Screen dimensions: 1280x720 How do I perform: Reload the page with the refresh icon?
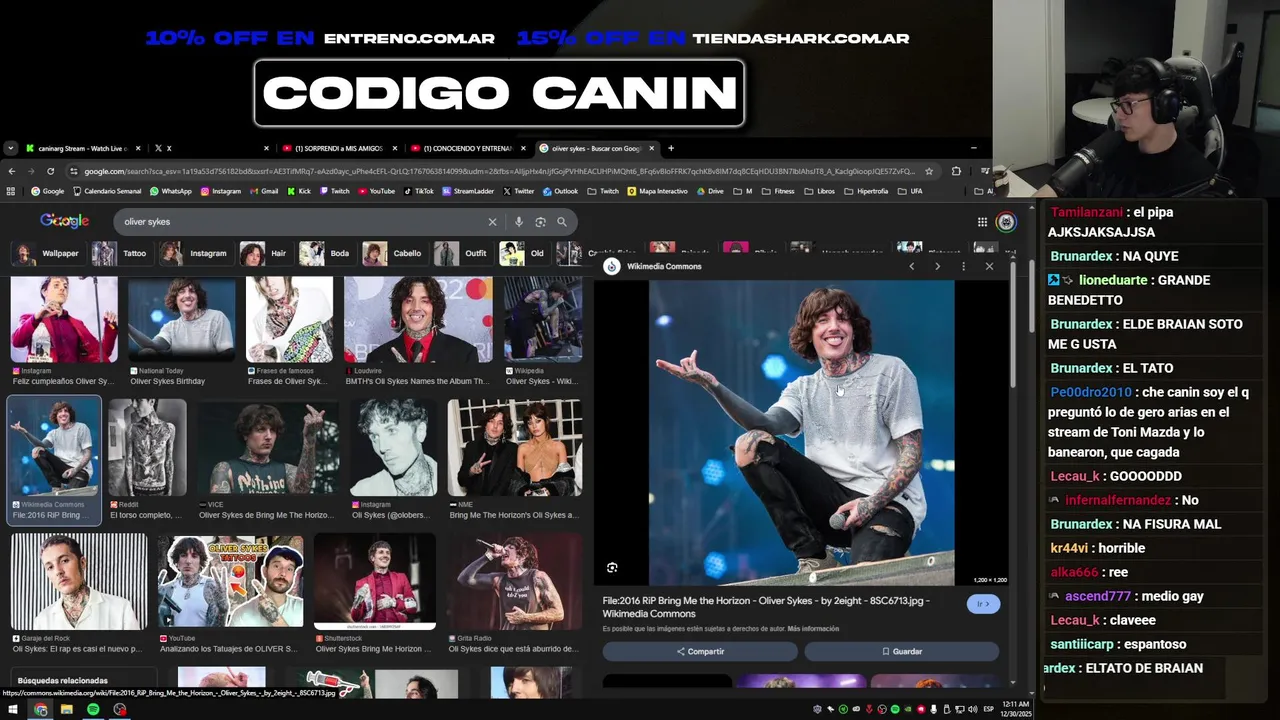point(51,171)
